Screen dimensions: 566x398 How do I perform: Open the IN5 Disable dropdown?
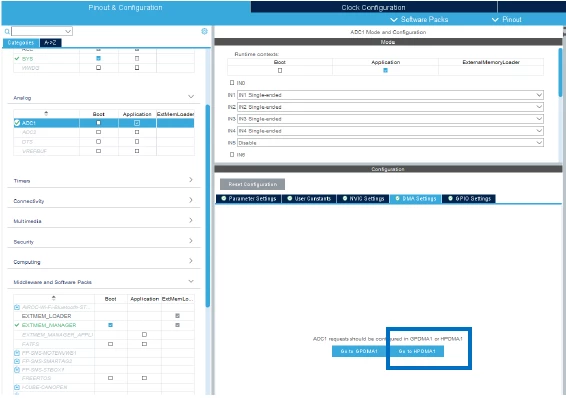click(x=390, y=143)
